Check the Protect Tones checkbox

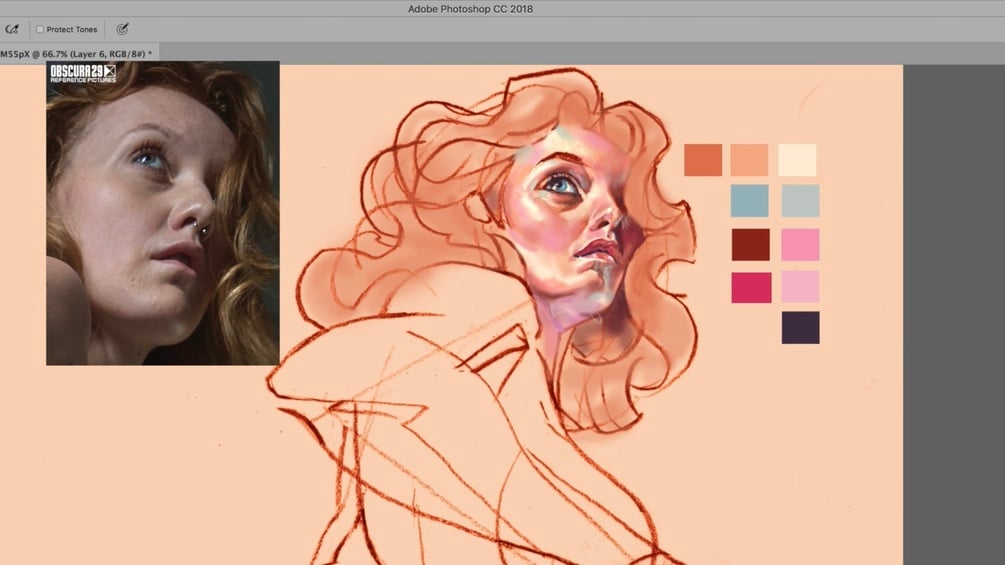(x=40, y=29)
